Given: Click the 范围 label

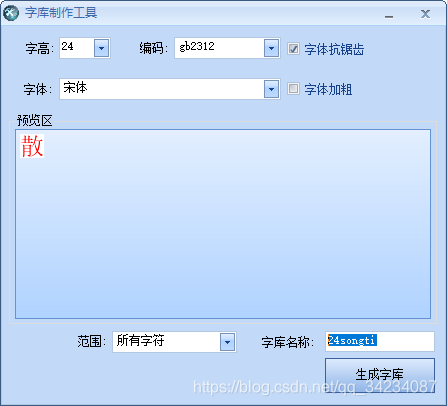Looking at the screenshot, I should 91,341.
